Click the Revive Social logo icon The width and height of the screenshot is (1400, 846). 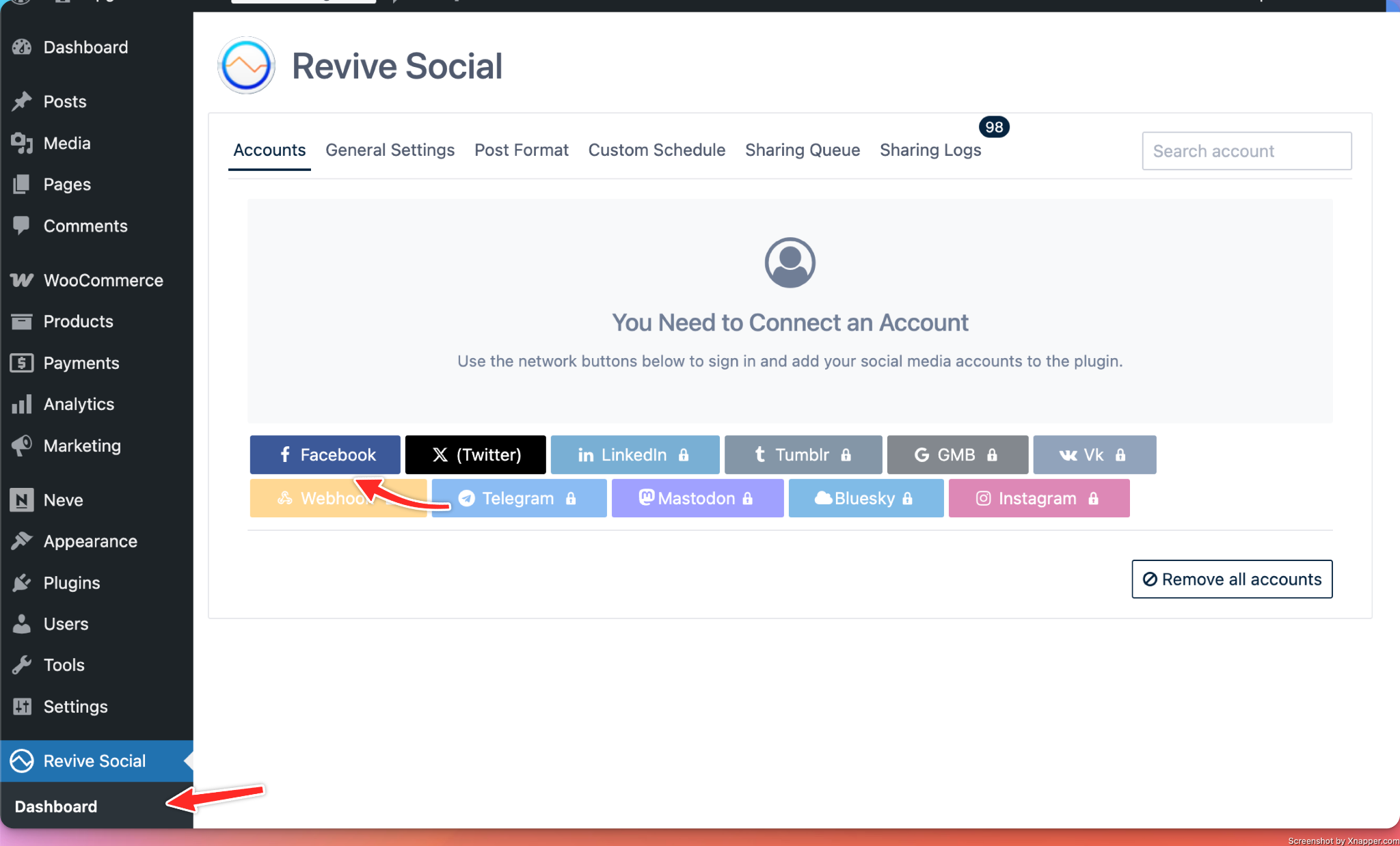246,66
